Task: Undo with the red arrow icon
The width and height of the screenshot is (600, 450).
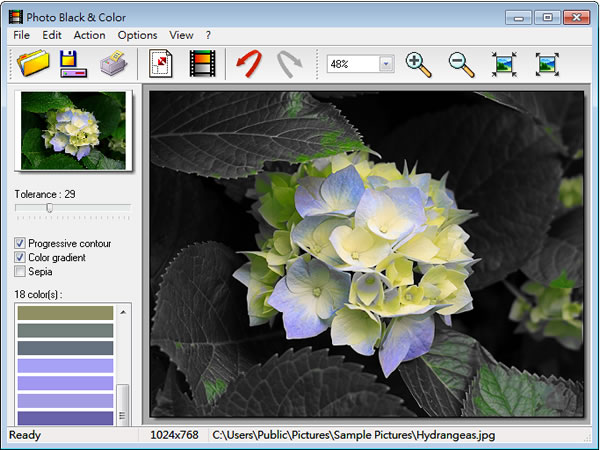Action: click(x=248, y=64)
